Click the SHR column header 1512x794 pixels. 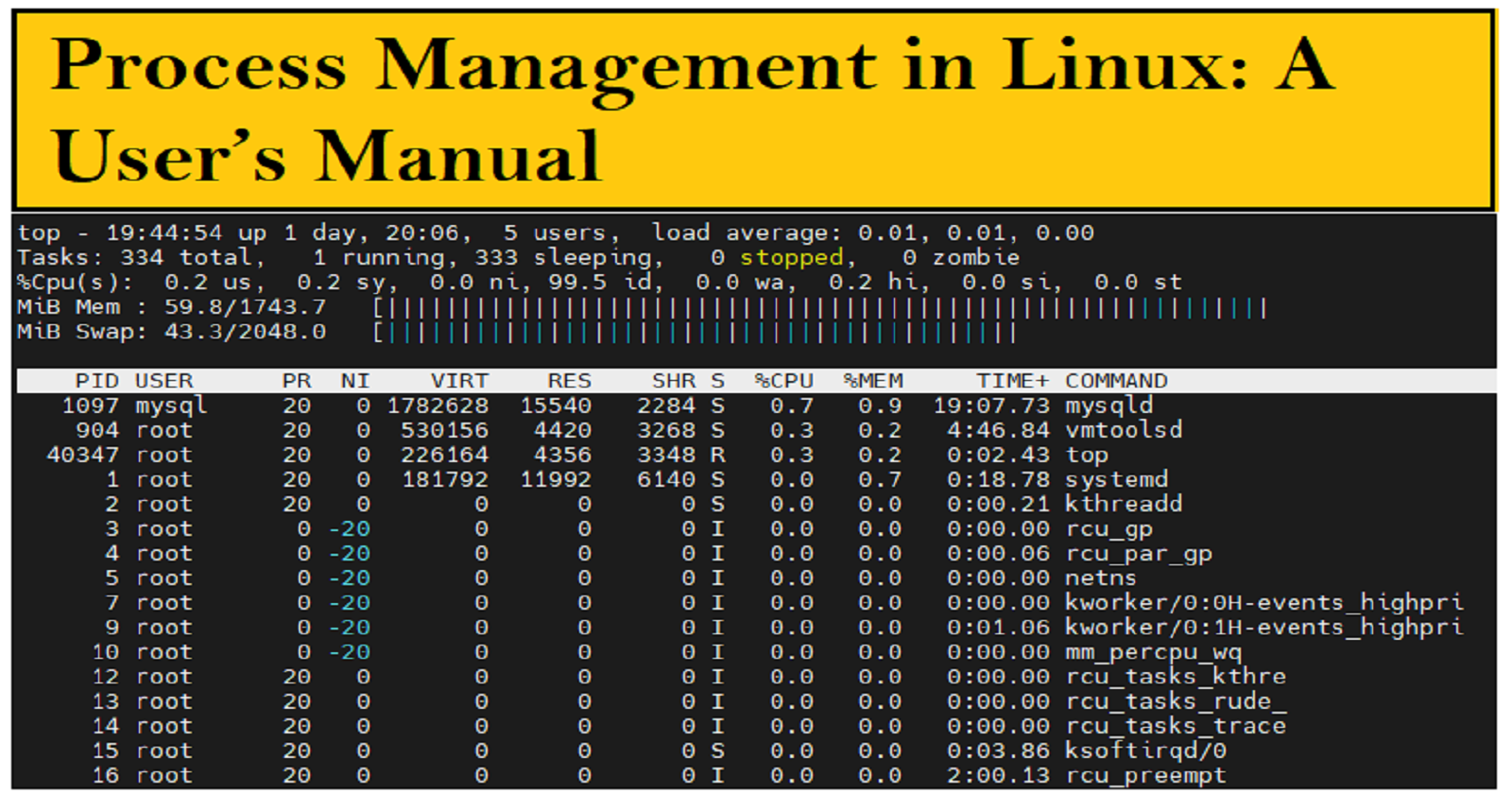pos(674,381)
